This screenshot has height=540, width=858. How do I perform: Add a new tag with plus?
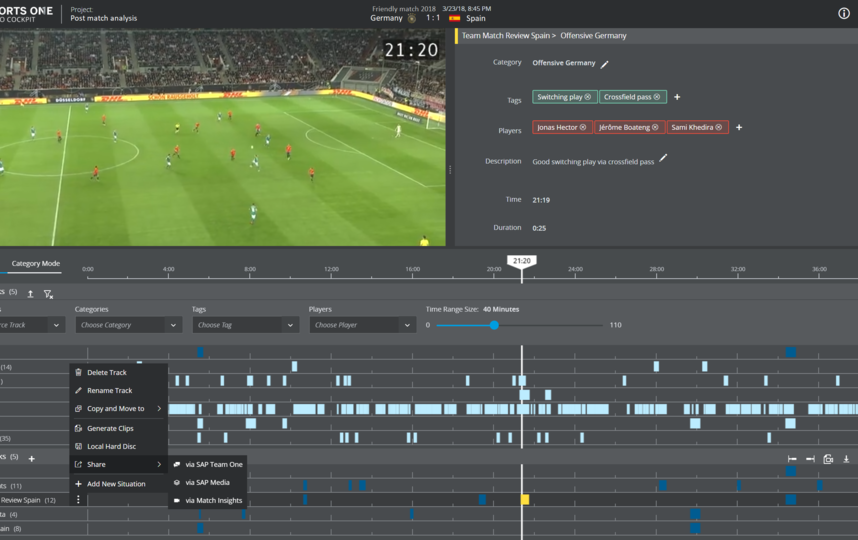pyautogui.click(x=677, y=97)
